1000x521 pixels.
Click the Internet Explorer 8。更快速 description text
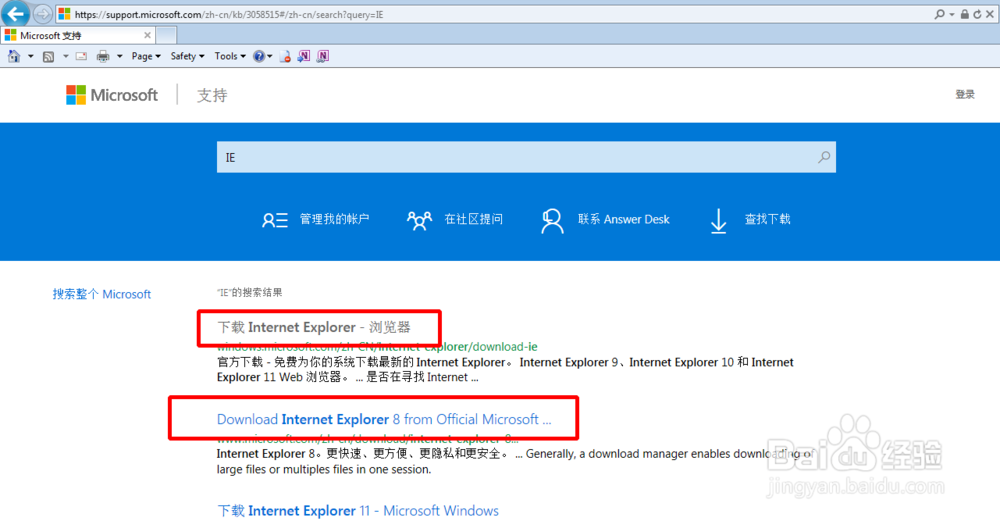pyautogui.click(x=515, y=462)
